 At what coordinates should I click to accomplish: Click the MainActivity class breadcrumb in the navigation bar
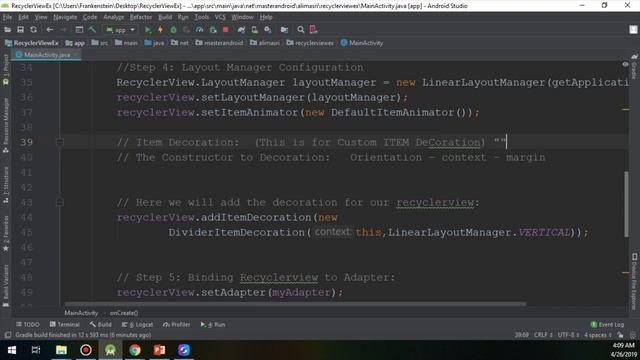[362, 43]
